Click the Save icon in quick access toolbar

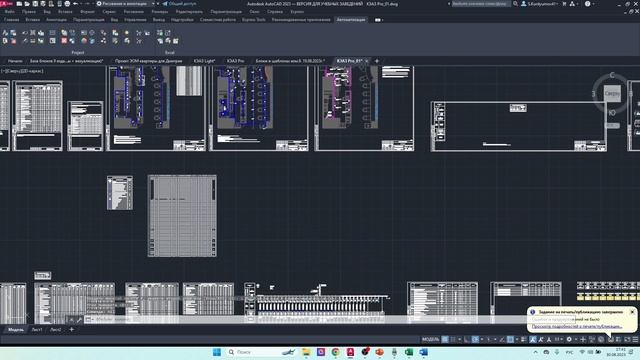(35, 4)
